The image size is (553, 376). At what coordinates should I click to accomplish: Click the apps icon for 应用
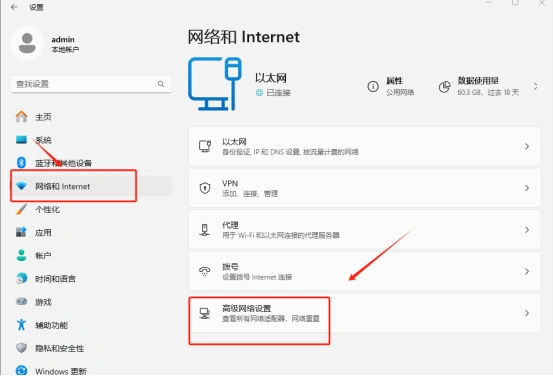[22, 232]
